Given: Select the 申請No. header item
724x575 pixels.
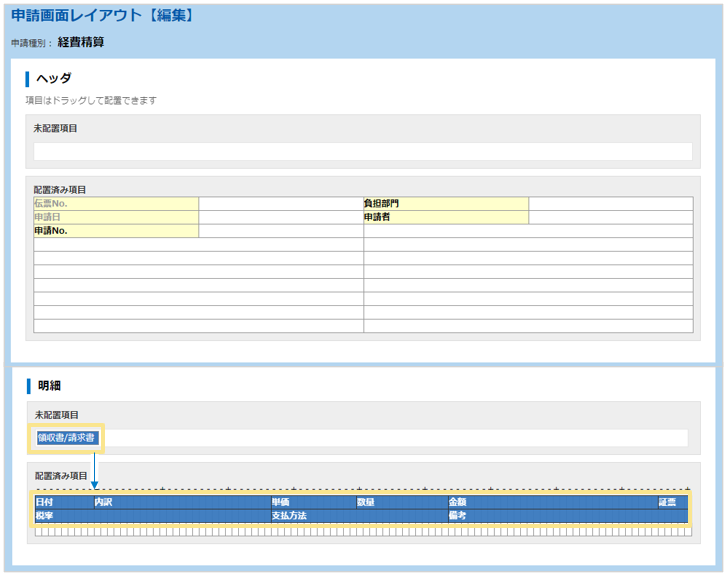Looking at the screenshot, I should tap(115, 231).
